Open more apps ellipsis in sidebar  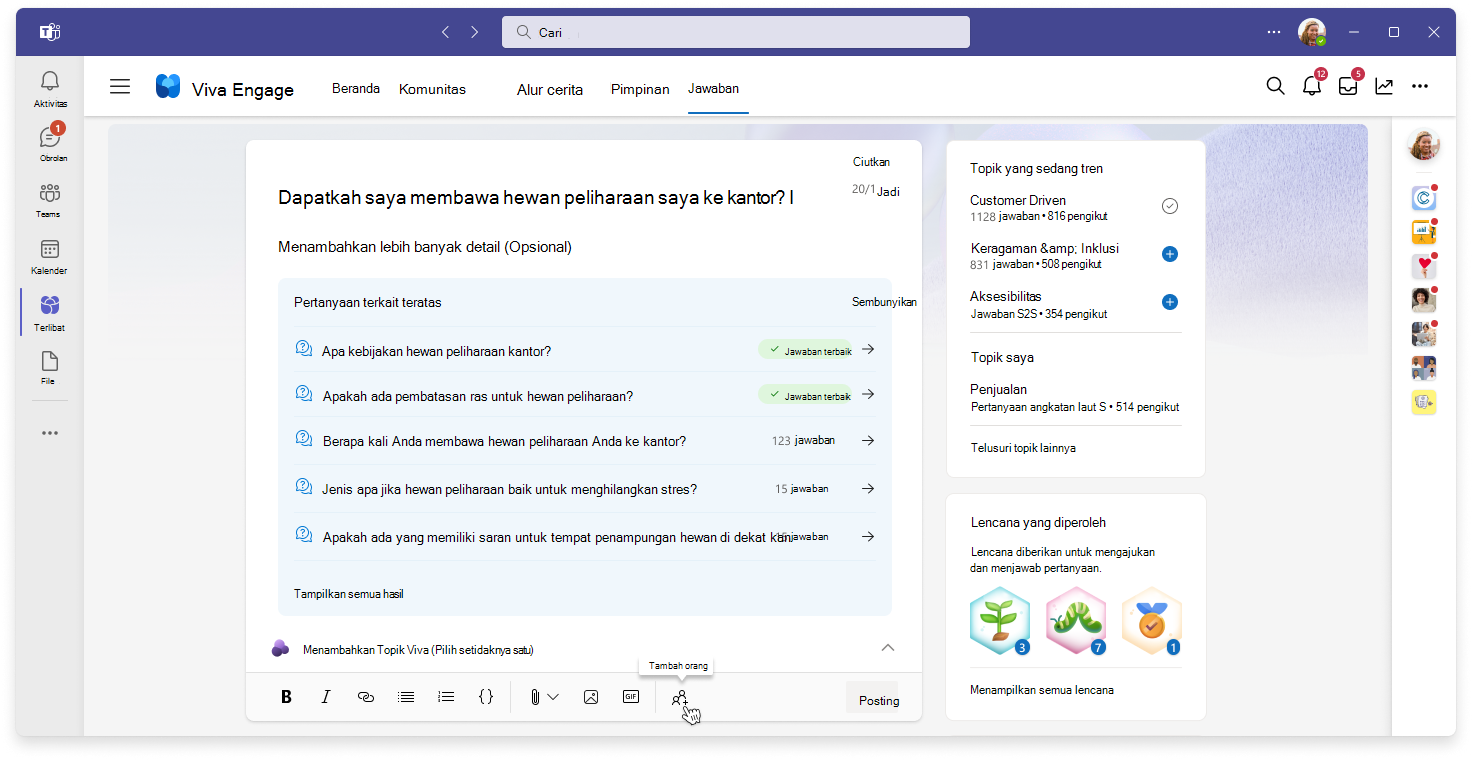[x=50, y=433]
